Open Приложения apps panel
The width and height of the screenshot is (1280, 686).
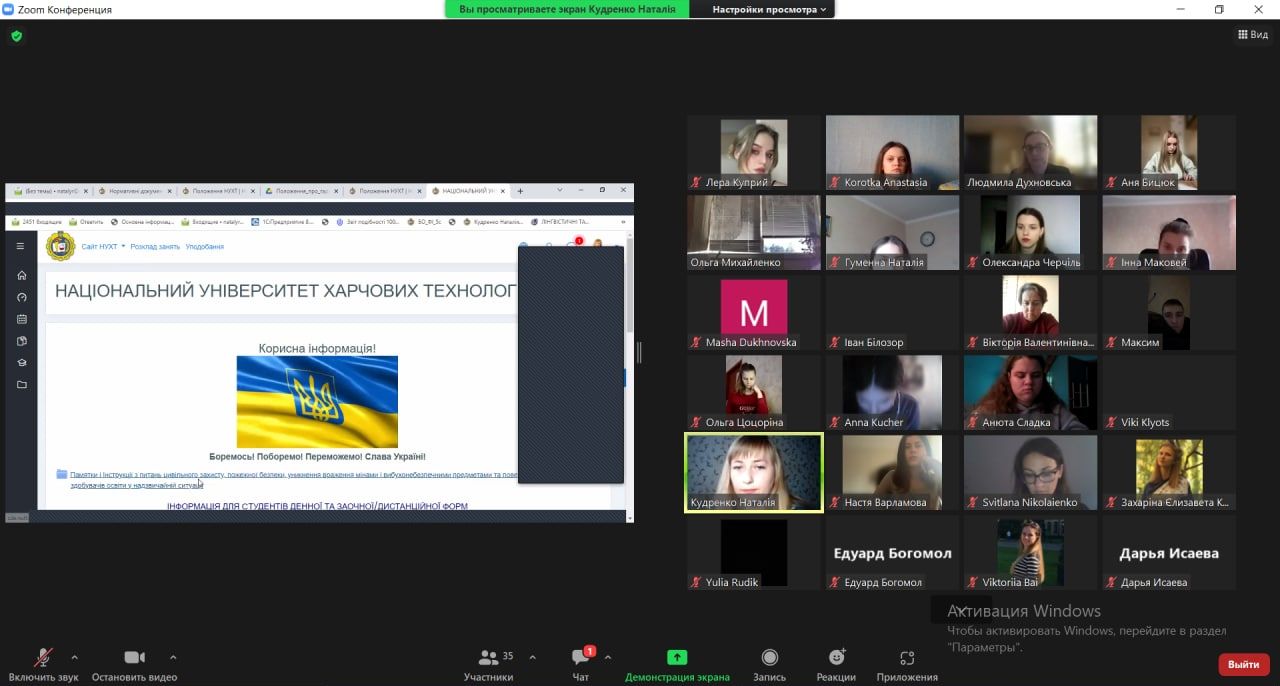tap(907, 665)
